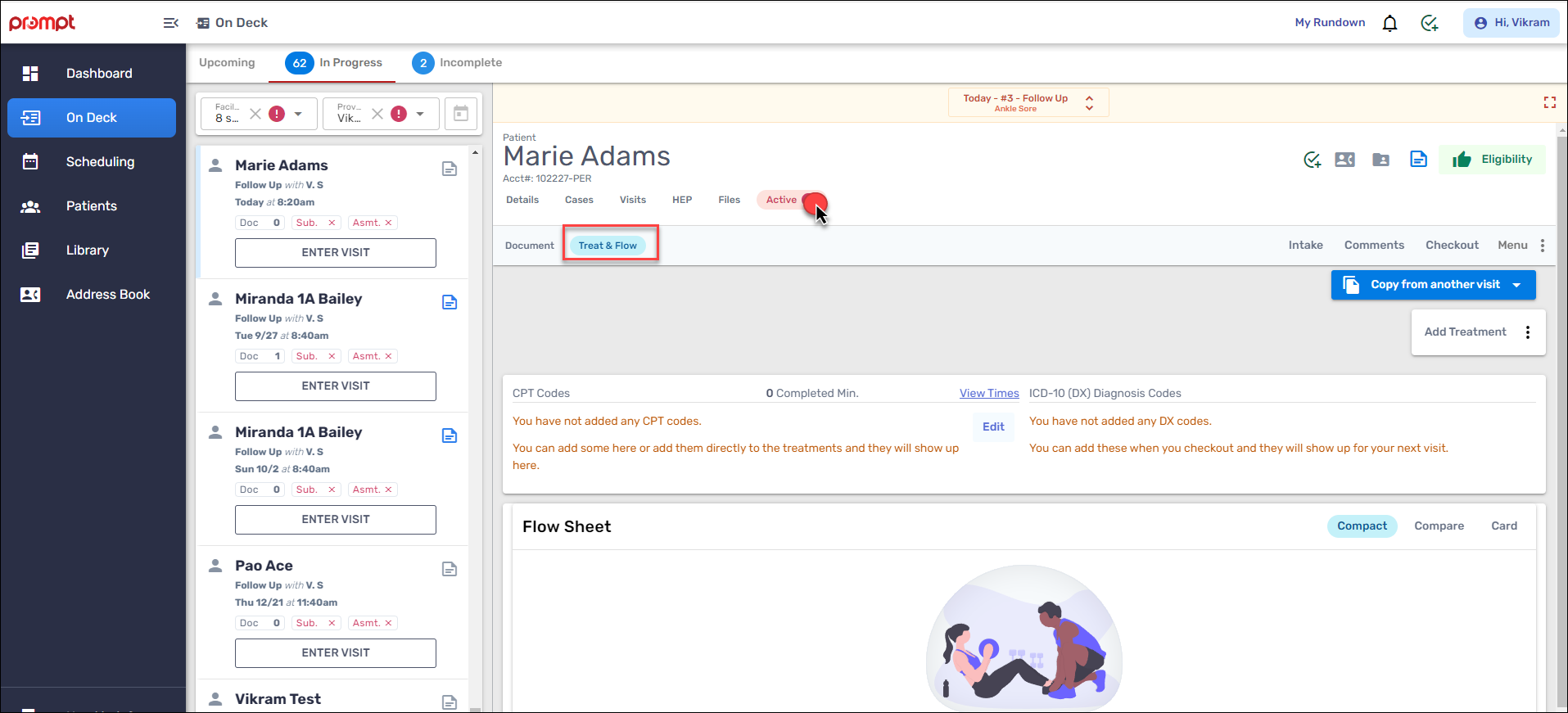Expand the Facility filter dropdown arrow
Image resolution: width=1568 pixels, height=713 pixels.
click(298, 114)
